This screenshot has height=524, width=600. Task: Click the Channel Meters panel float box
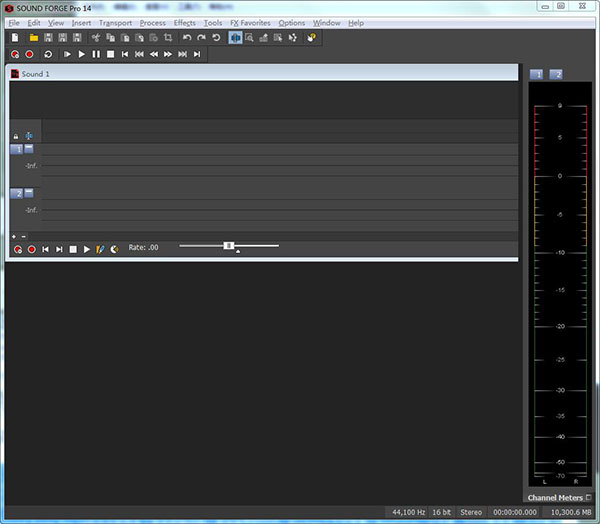[x=589, y=498]
